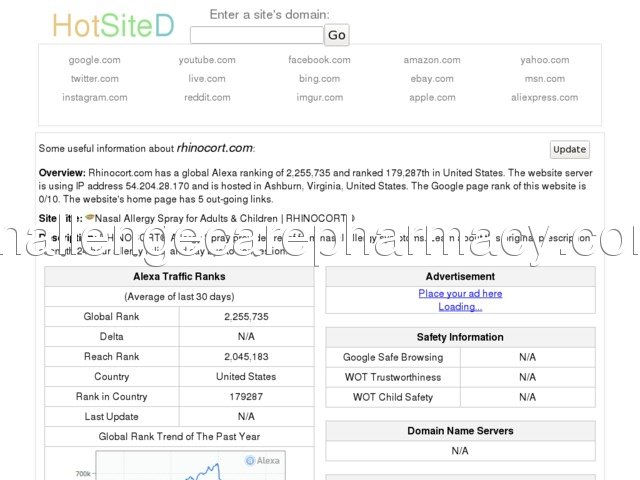Click the Delta row label
The width and height of the screenshot is (640, 480).
pos(111,337)
